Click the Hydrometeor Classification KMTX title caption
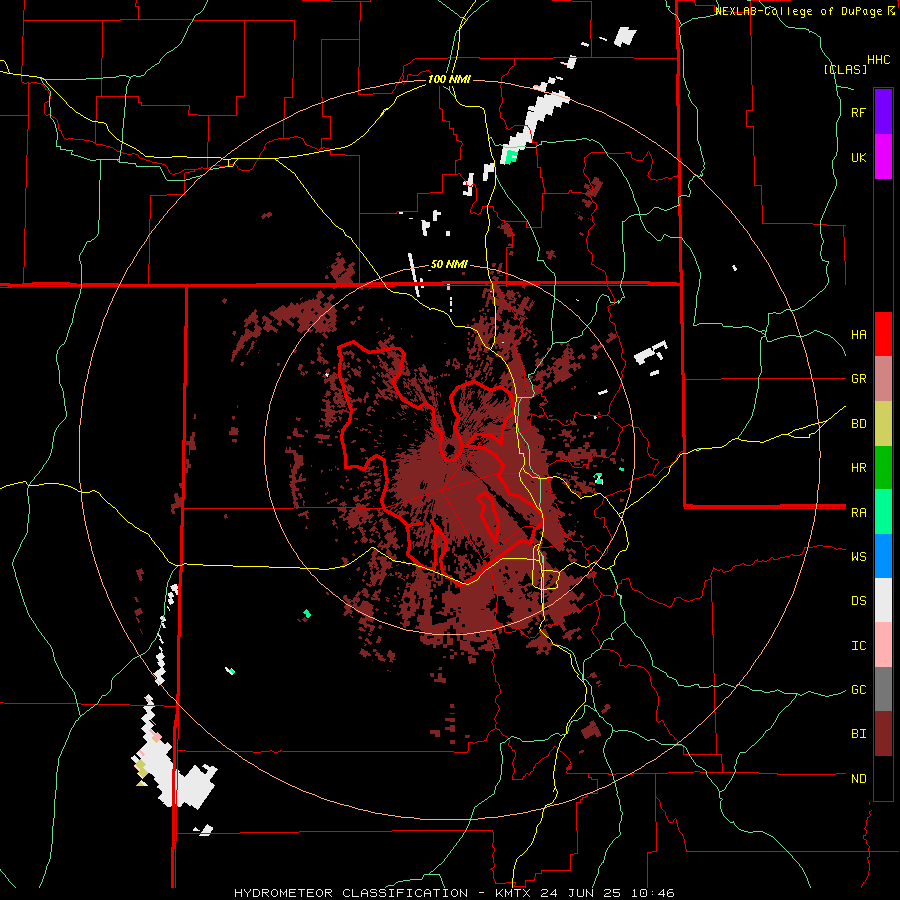 tap(454, 893)
